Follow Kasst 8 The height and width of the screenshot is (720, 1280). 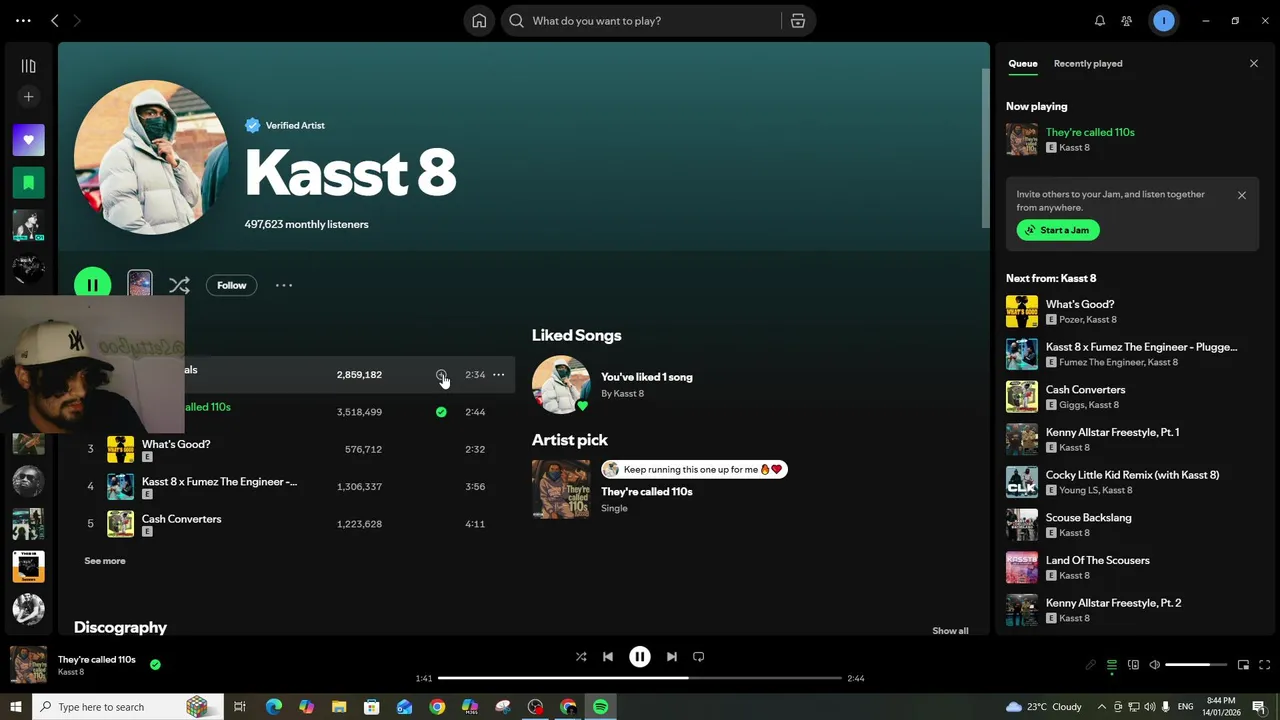[231, 285]
